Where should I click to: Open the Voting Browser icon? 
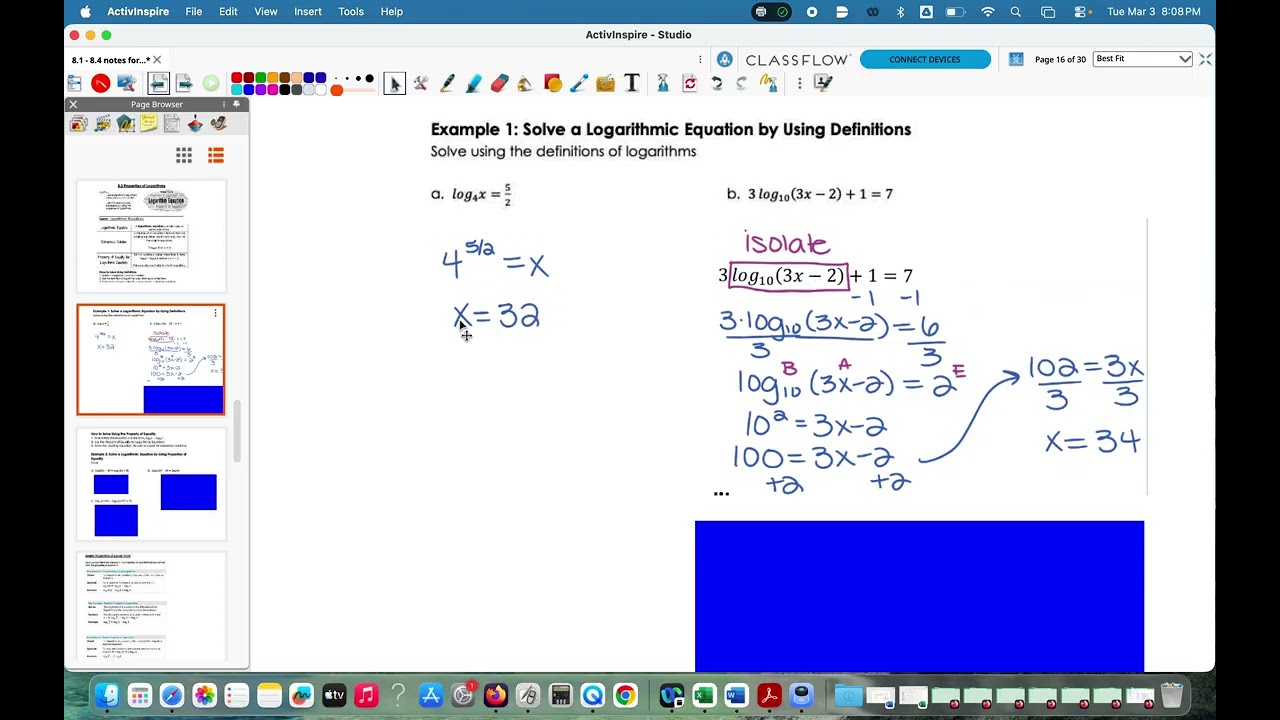coord(218,124)
